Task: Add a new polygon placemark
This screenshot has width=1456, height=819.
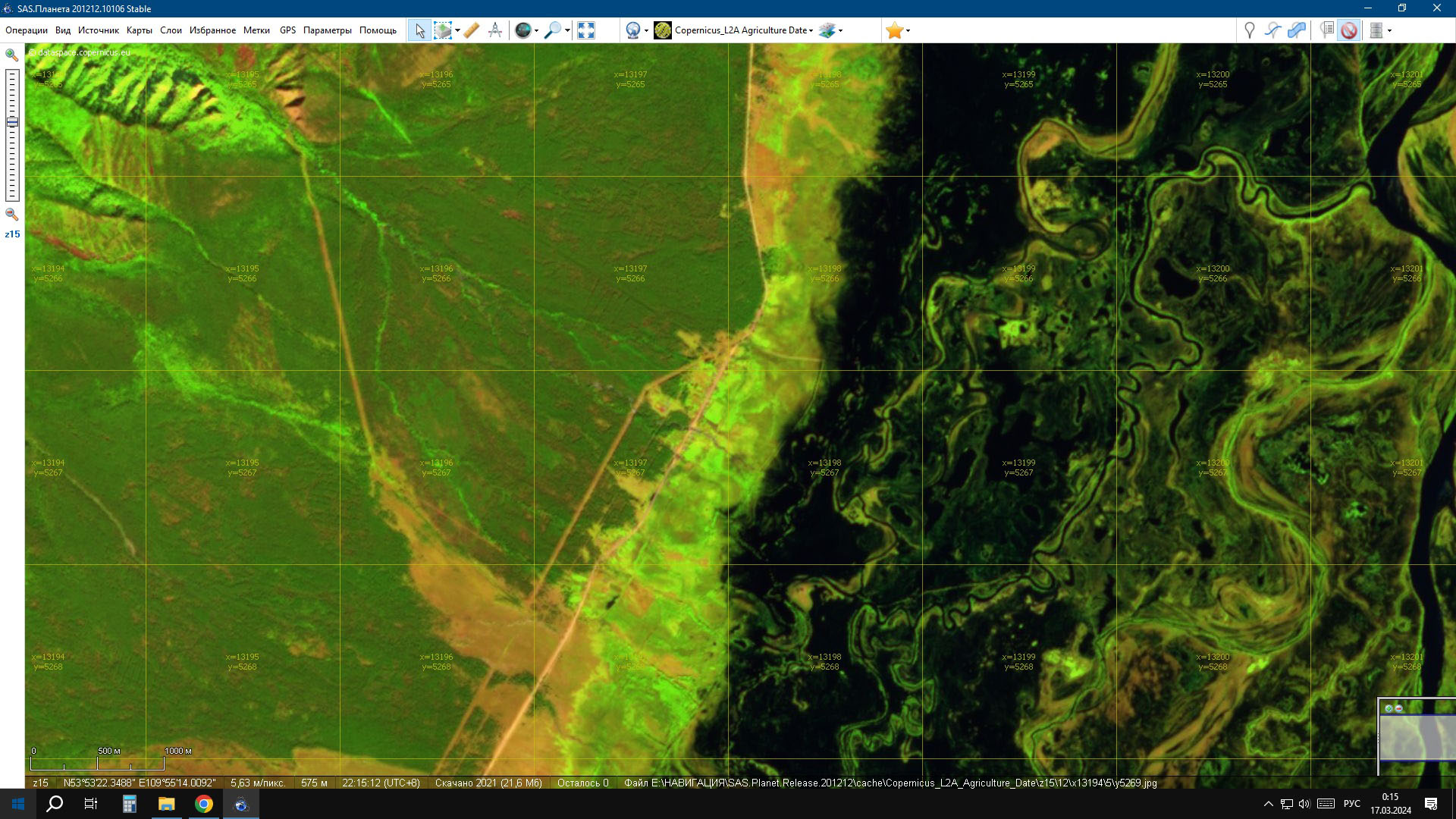Action: click(1297, 30)
